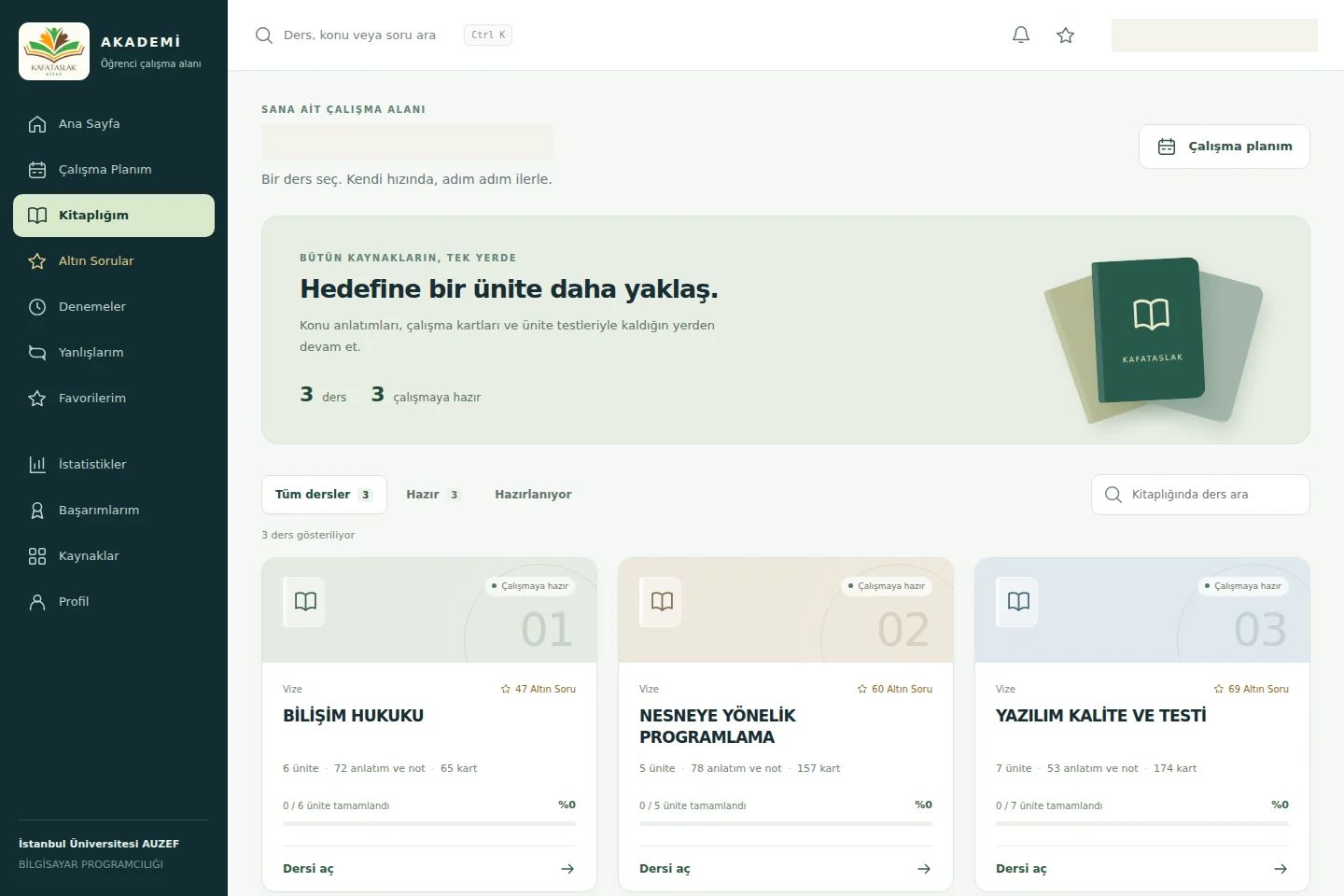Click the star icon in the top bar

click(x=1066, y=35)
